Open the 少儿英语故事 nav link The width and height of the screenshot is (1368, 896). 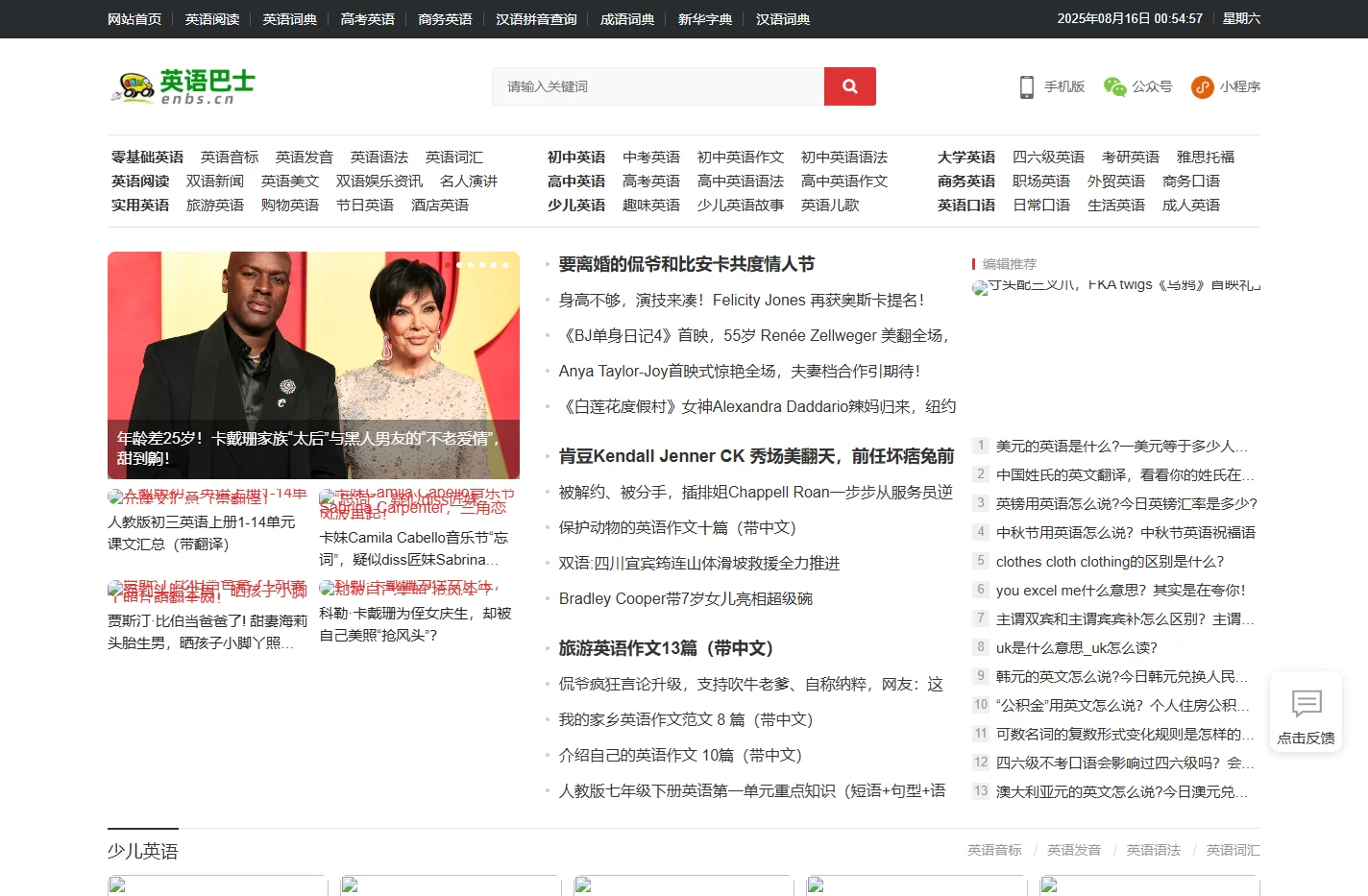pos(741,206)
